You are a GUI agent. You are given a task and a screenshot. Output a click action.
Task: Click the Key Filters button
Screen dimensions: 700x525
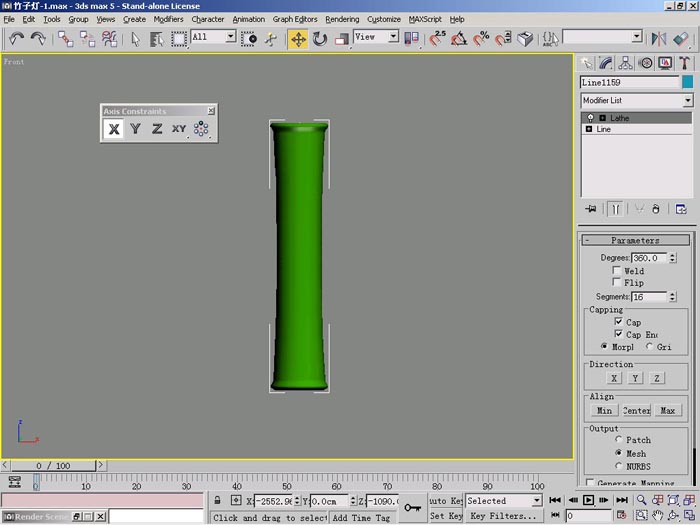point(504,516)
